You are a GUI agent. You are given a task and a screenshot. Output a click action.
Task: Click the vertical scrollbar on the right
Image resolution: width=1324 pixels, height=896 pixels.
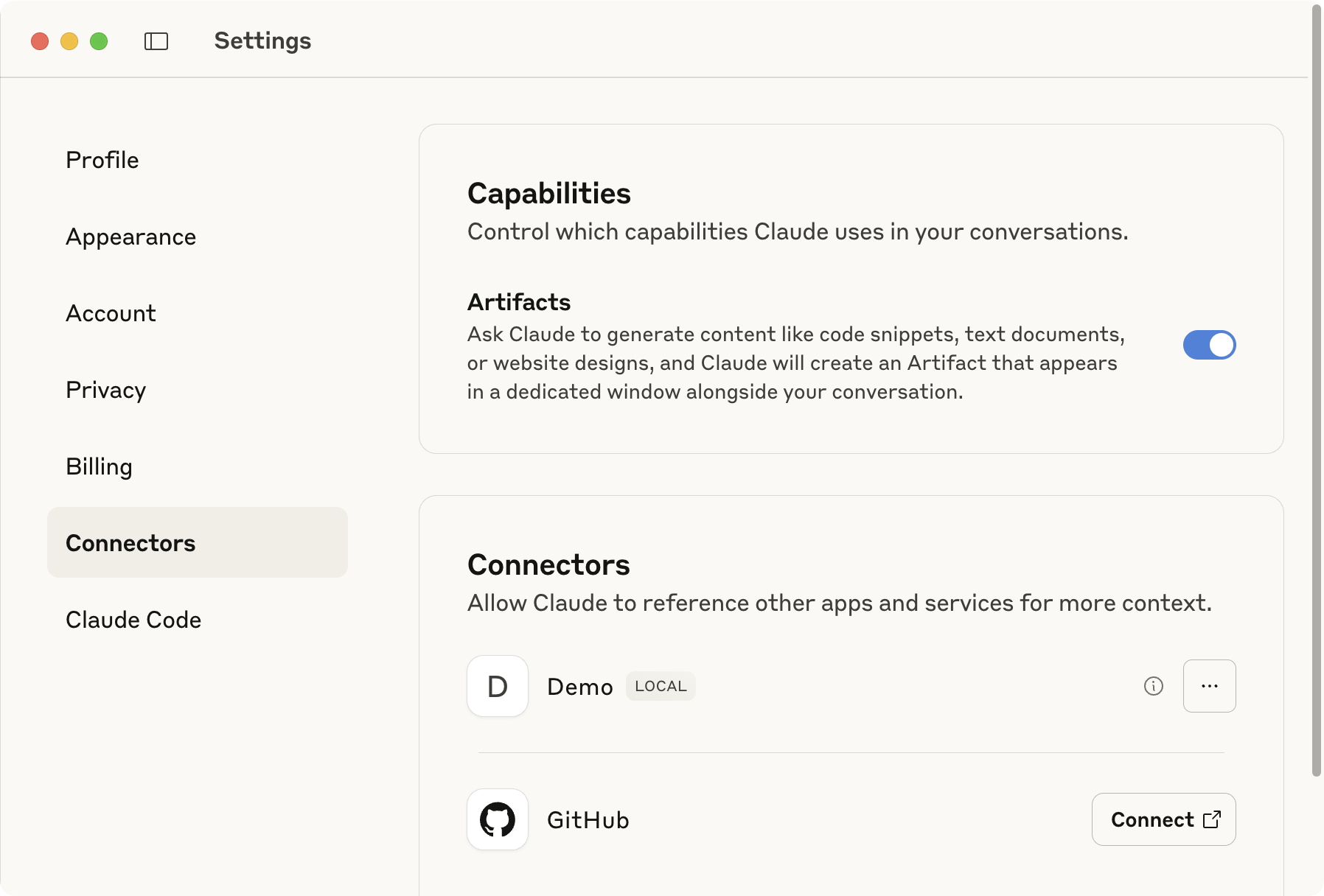click(x=1316, y=391)
